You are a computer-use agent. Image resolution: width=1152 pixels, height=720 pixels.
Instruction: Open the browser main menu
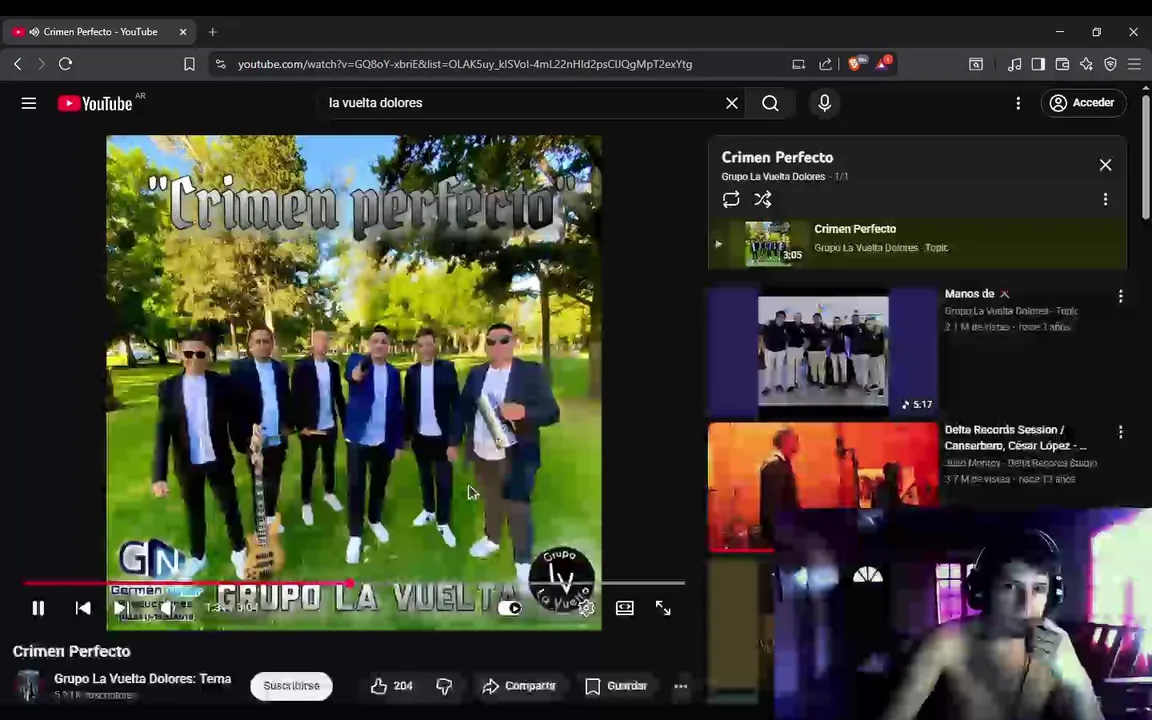1134,64
